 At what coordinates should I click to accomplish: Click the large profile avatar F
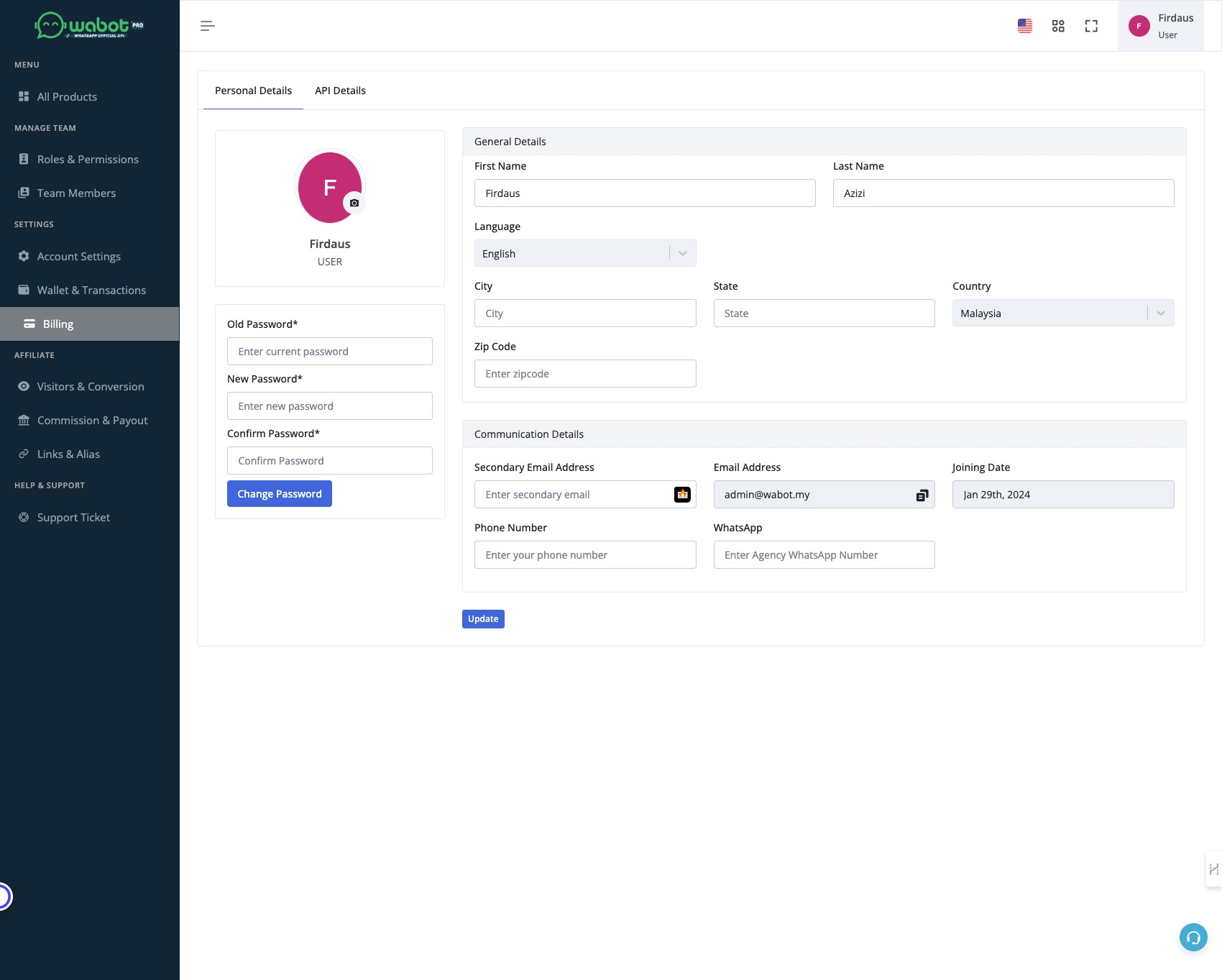pos(330,187)
